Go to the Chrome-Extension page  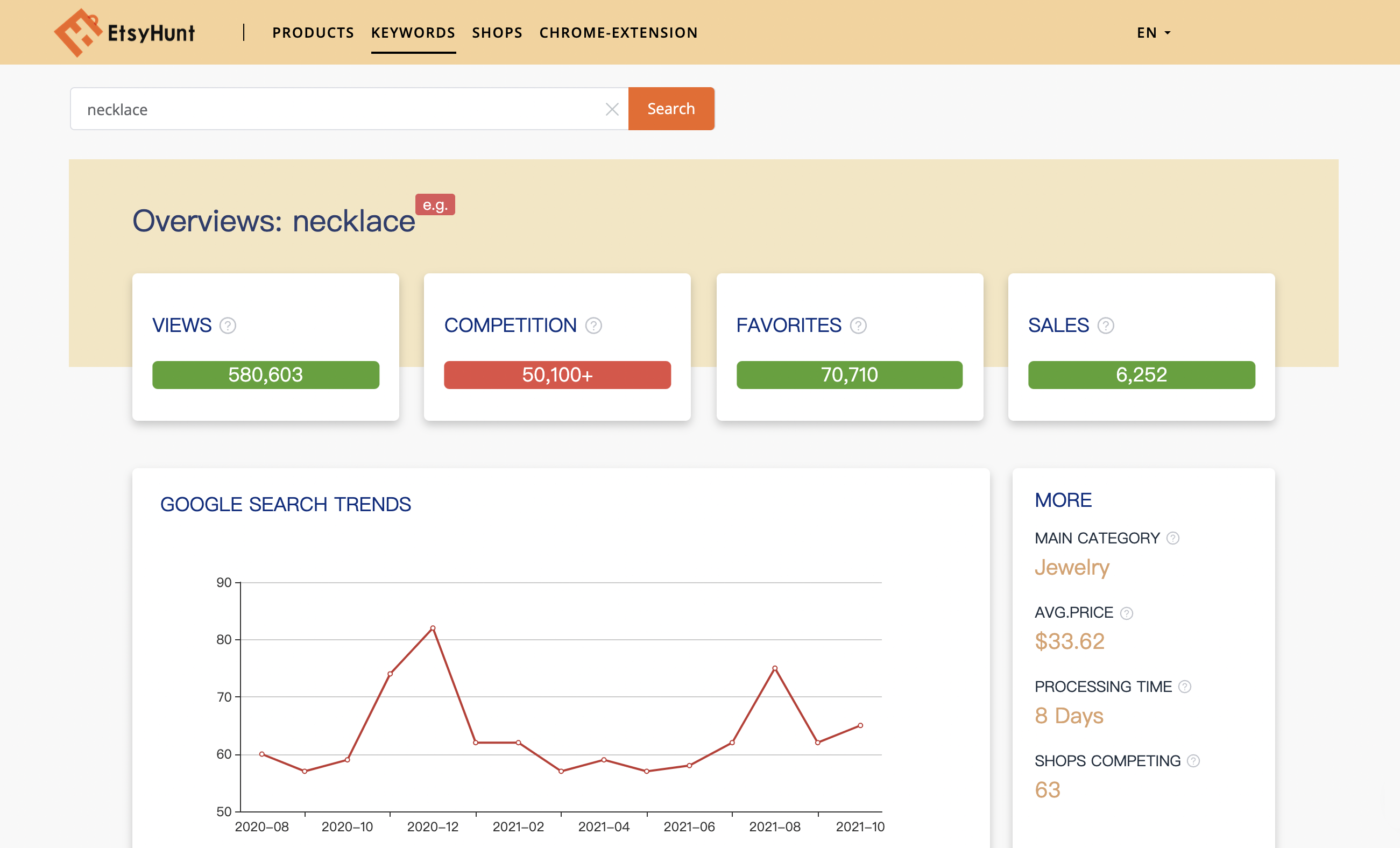point(618,32)
